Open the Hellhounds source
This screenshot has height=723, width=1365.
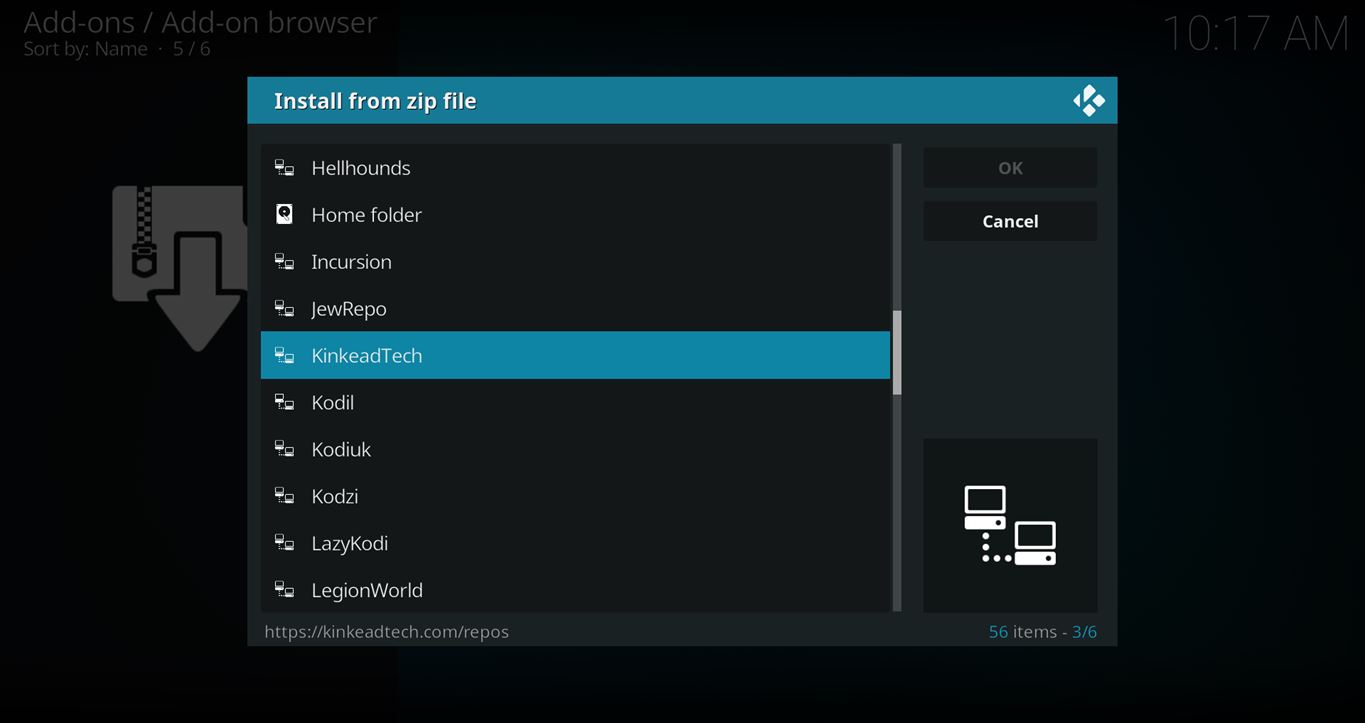[x=361, y=168]
